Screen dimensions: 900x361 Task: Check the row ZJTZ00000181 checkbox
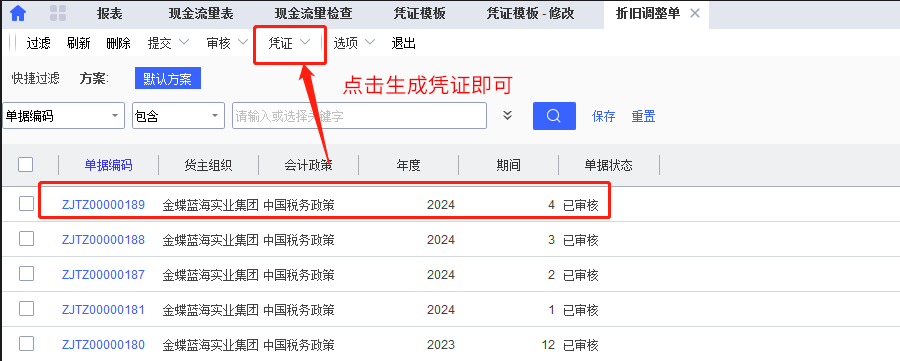point(26,309)
